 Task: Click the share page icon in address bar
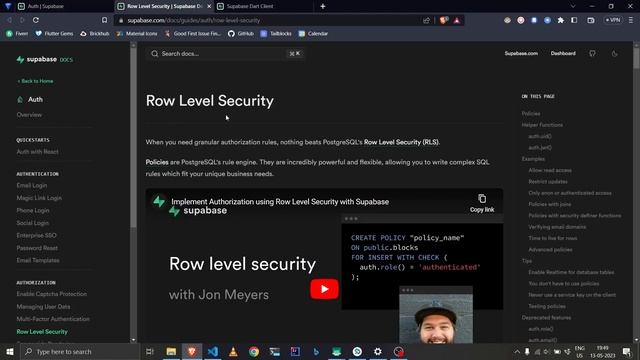(x=427, y=20)
